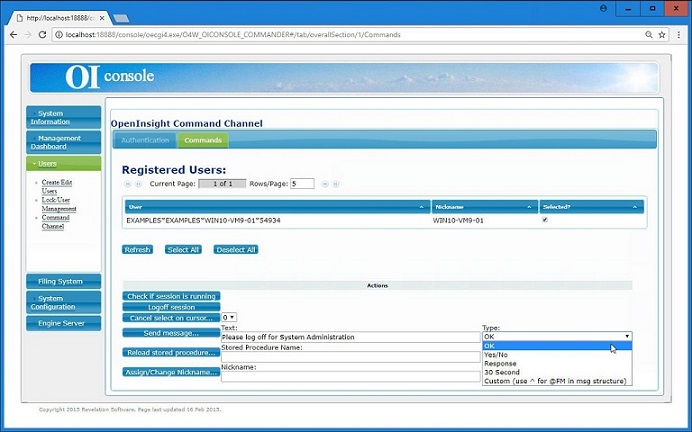Open Management Dashboard sidebar menu
The image size is (692, 432).
[x=64, y=142]
